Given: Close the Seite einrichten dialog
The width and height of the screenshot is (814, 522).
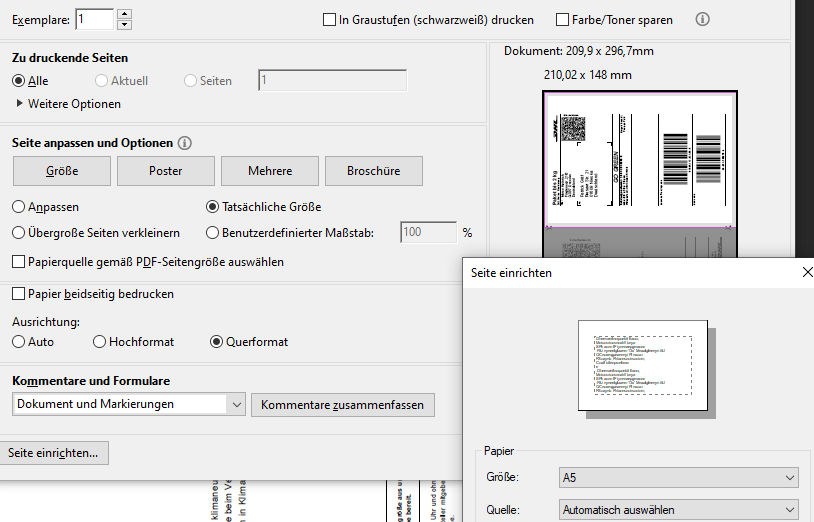Looking at the screenshot, I should pos(807,272).
